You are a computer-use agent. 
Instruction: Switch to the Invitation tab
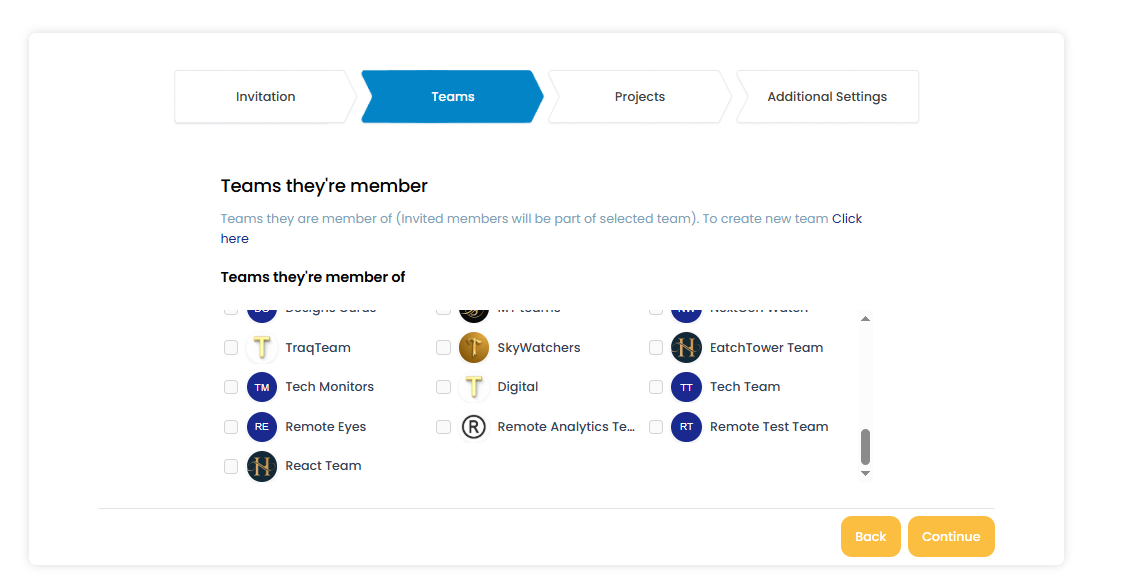pyautogui.click(x=264, y=96)
